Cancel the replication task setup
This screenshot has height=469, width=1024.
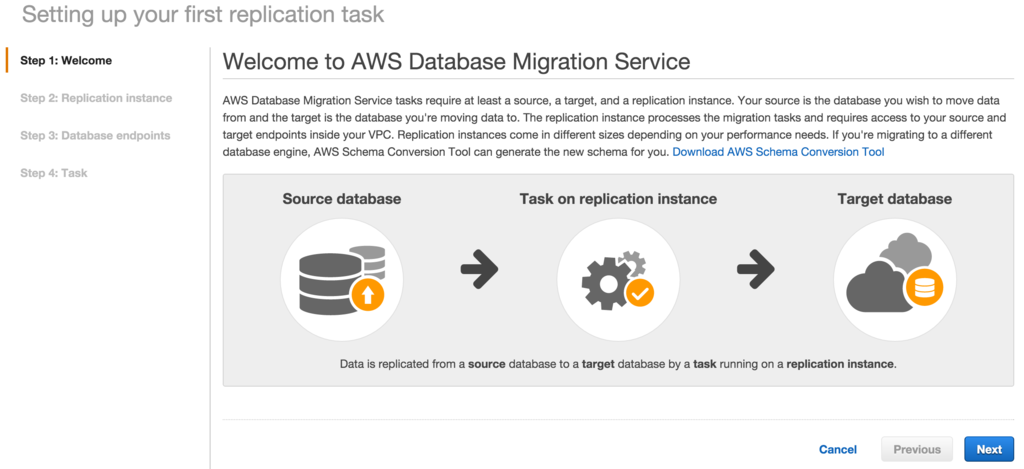coord(838,449)
